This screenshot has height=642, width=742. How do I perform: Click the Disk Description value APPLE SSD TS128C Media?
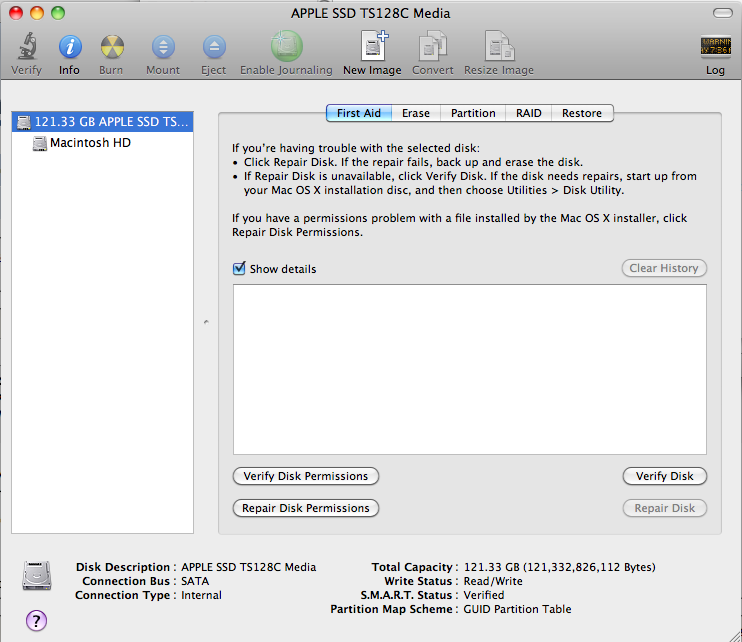248,567
